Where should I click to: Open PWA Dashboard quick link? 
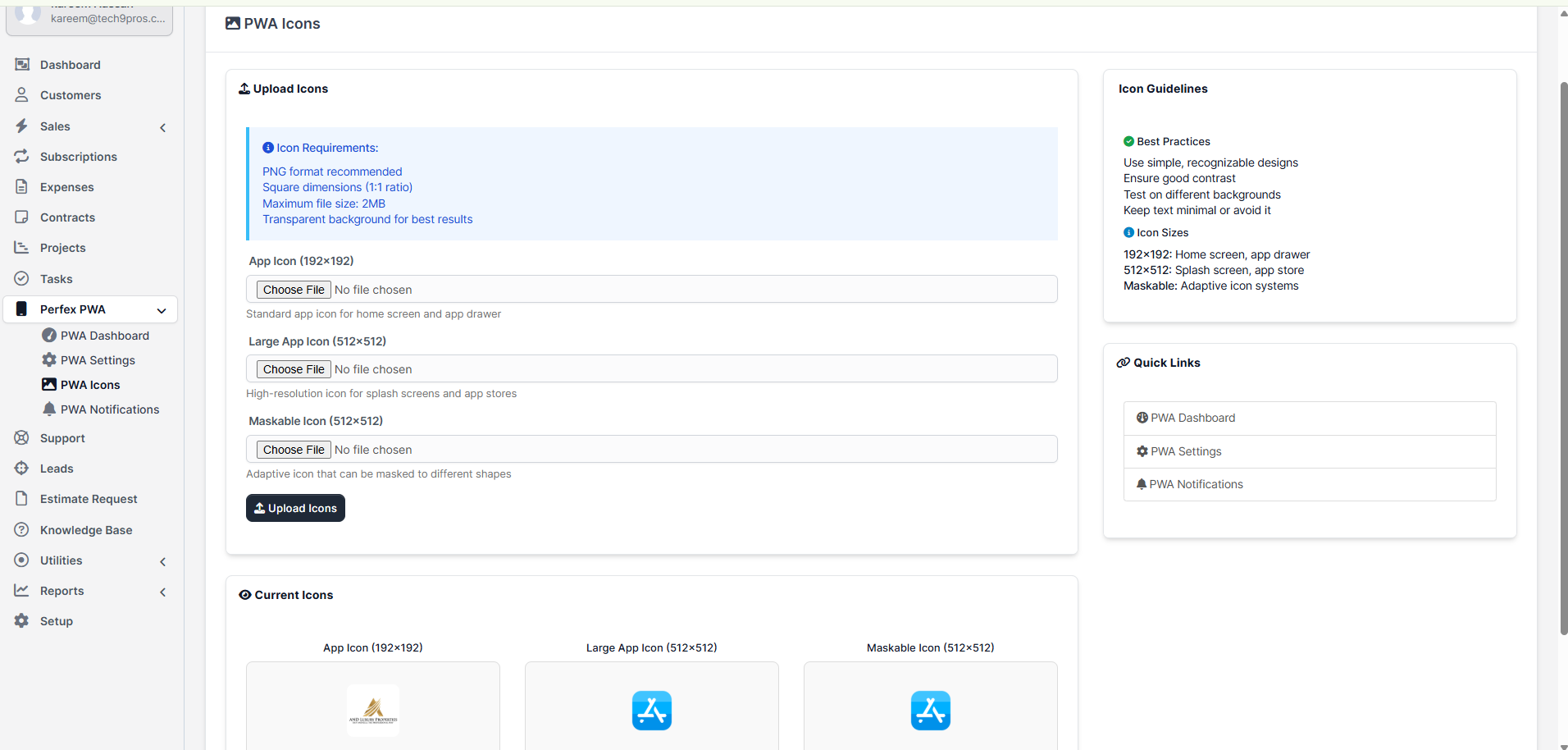click(1310, 418)
